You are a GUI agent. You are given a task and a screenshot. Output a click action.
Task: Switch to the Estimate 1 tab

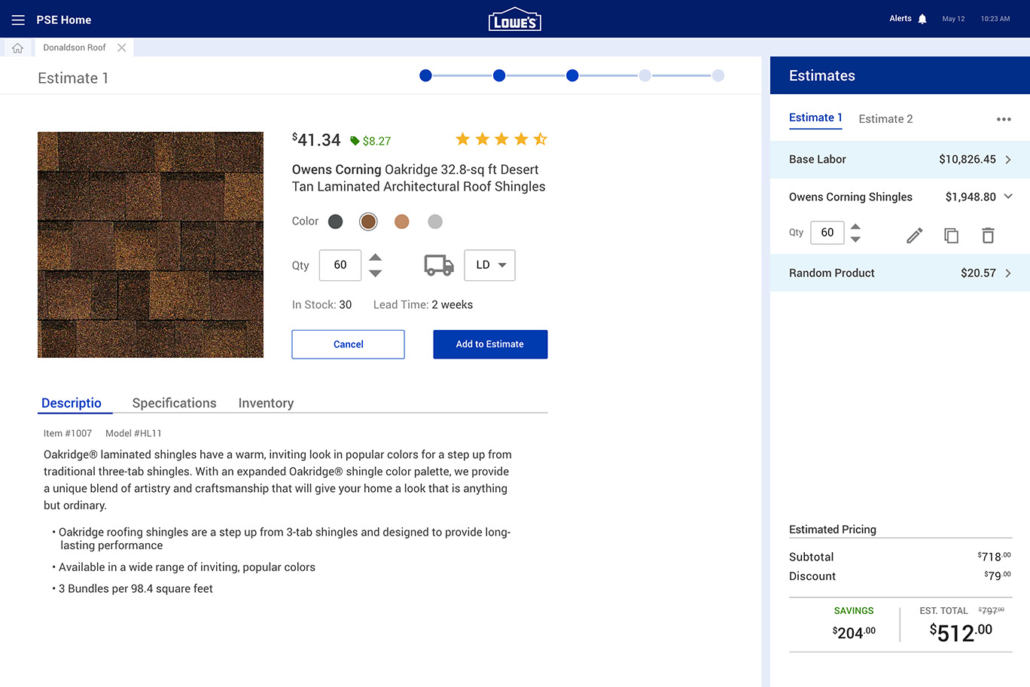click(x=815, y=118)
